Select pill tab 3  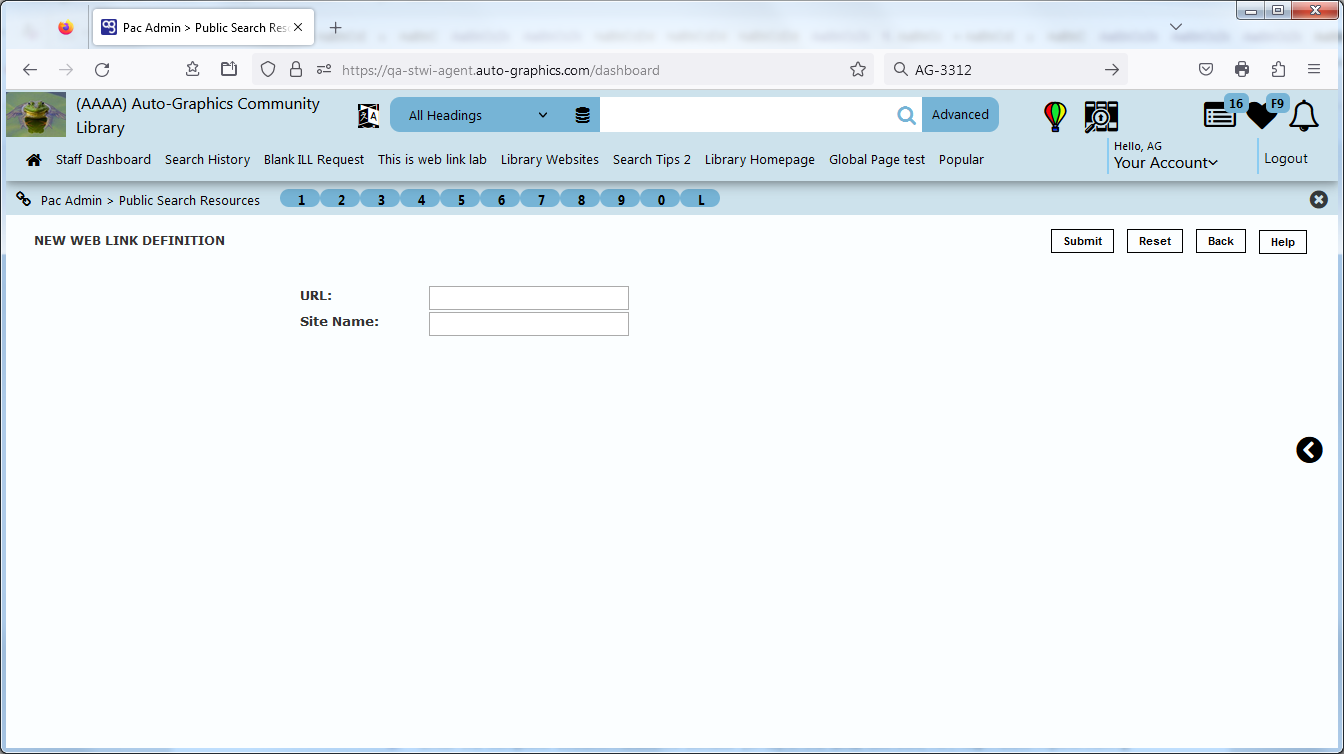[381, 199]
